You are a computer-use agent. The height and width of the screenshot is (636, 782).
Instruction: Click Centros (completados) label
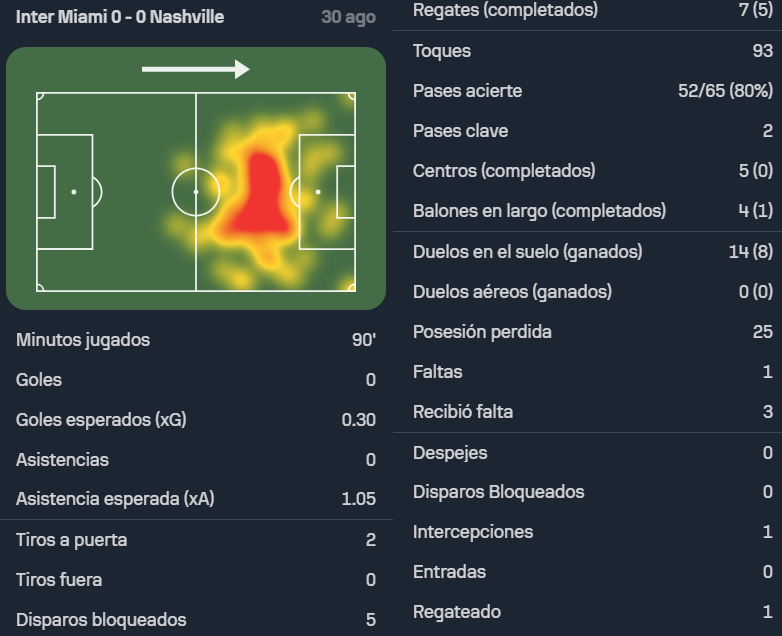tap(504, 171)
